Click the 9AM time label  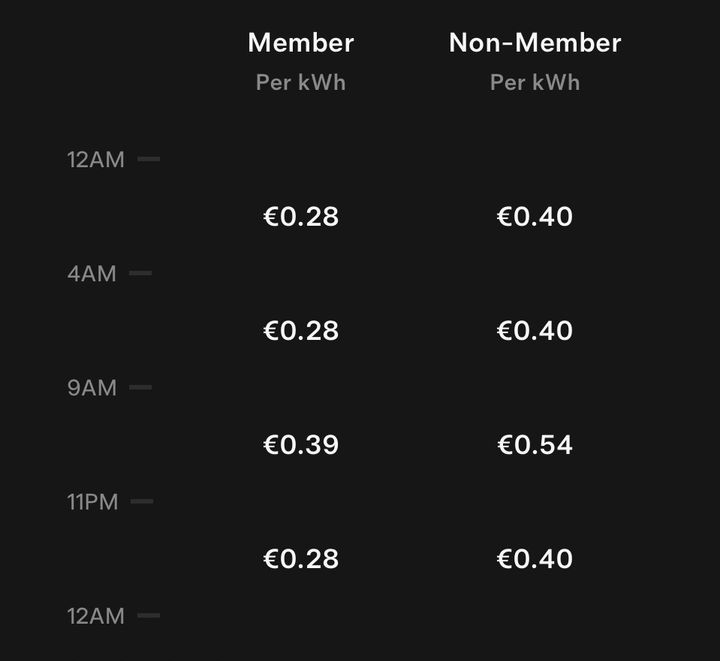point(92,388)
